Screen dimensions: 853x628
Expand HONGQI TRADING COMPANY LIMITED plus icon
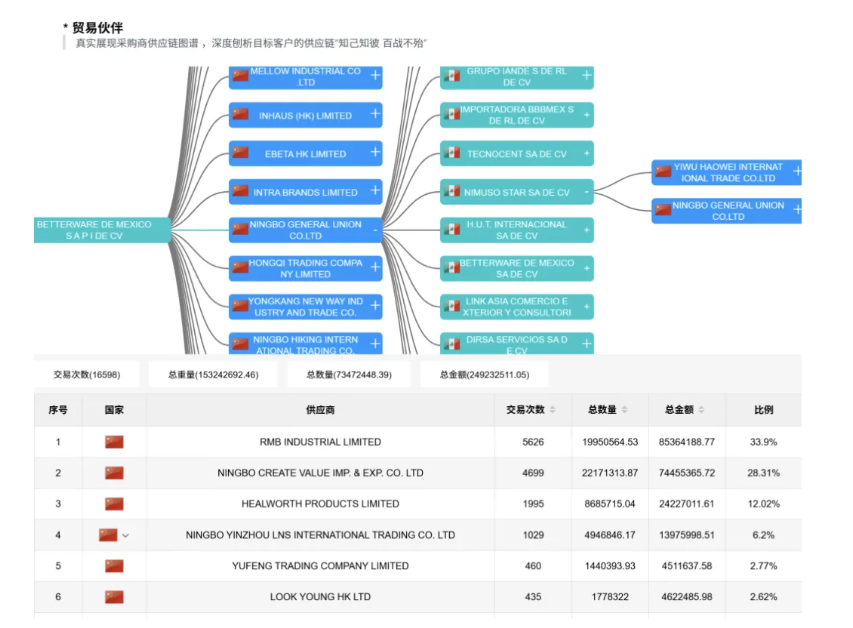[x=375, y=268]
